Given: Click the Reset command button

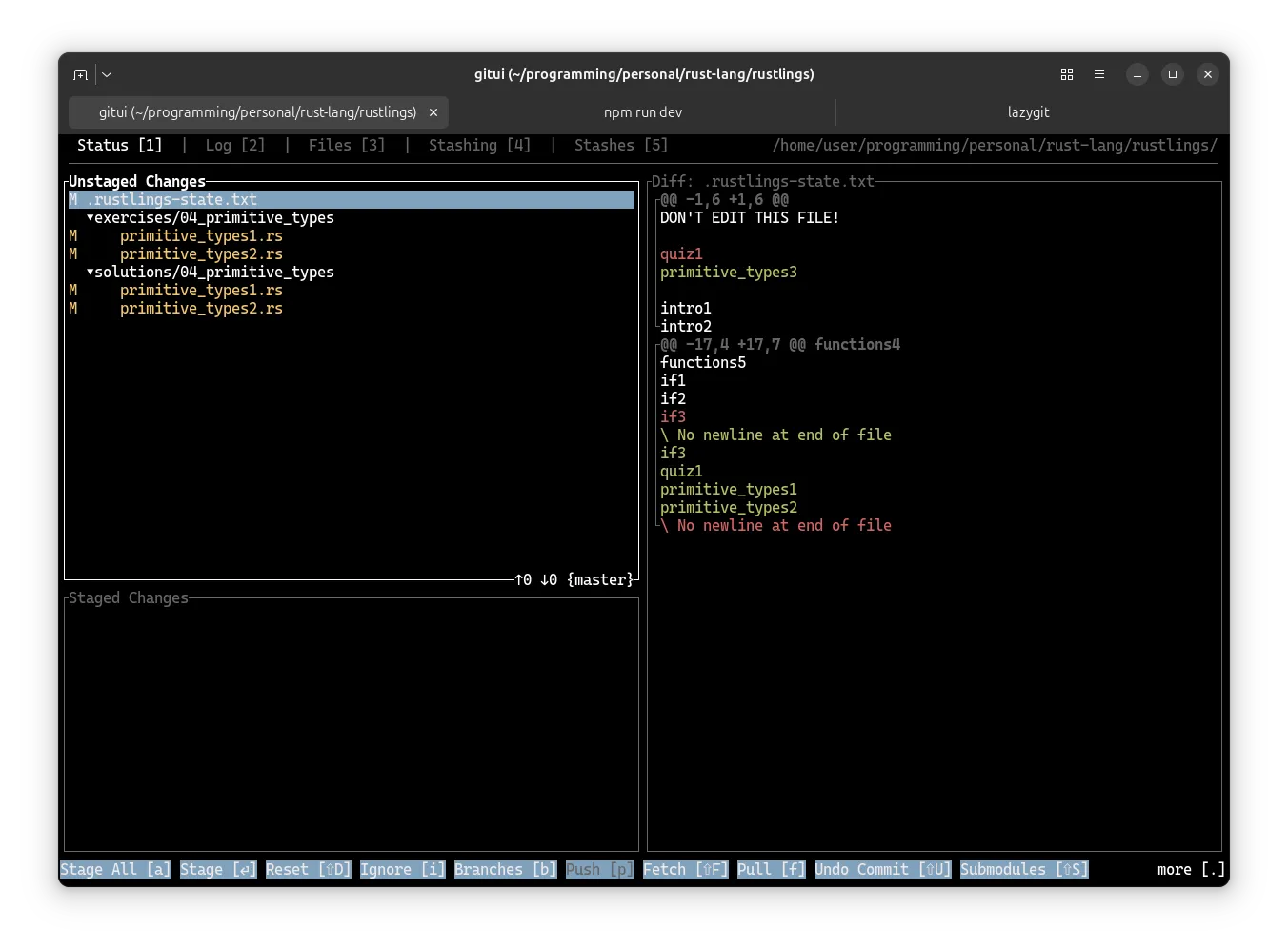Looking at the screenshot, I should (309, 870).
